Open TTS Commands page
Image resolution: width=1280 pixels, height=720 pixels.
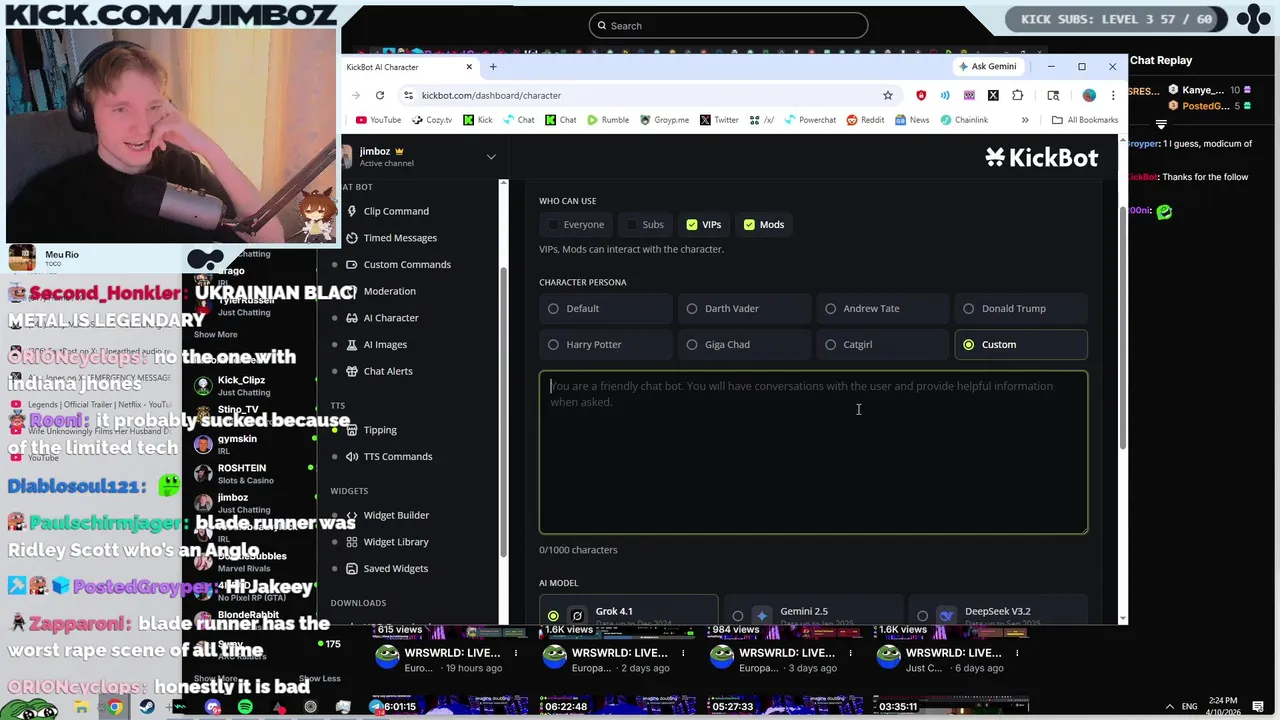pyautogui.click(x=390, y=456)
